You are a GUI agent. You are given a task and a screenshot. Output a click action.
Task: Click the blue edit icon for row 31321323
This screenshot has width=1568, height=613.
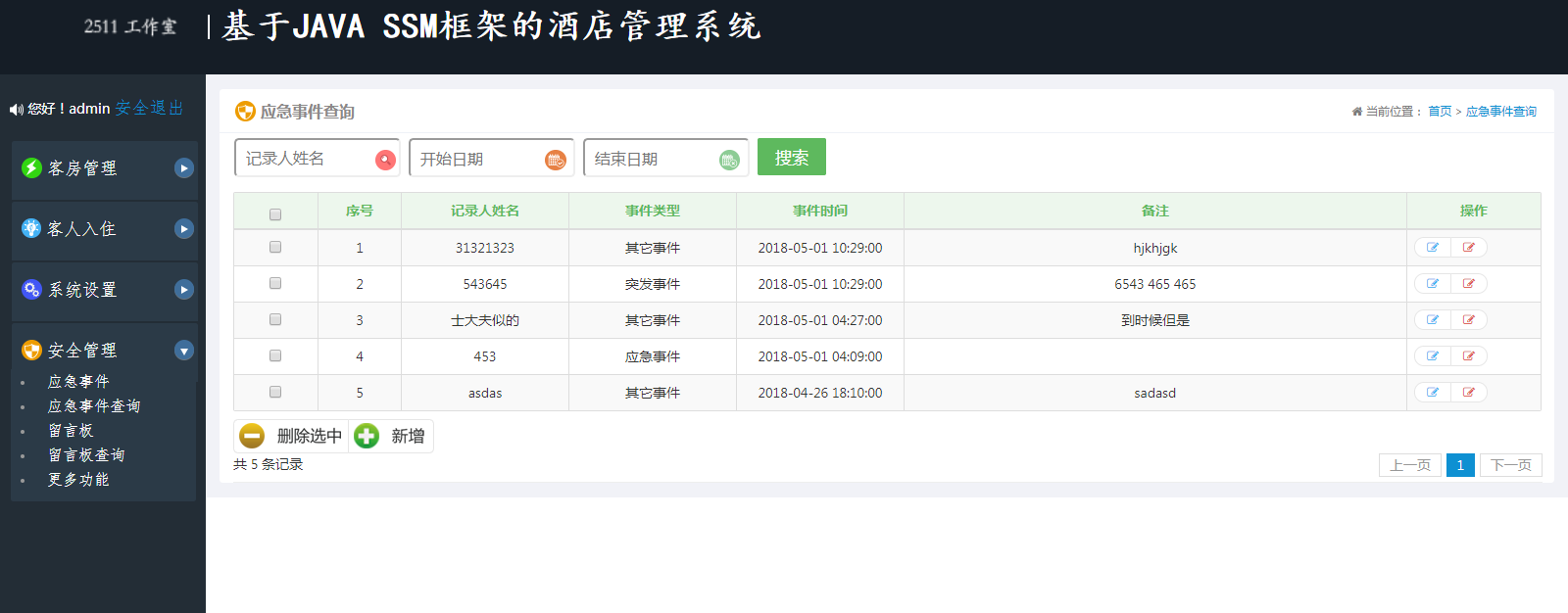(1433, 248)
